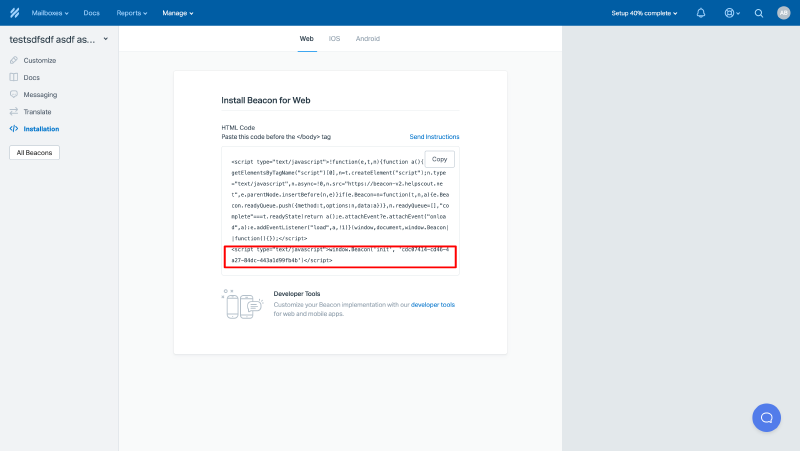This screenshot has height=451, width=800.
Task: Open the notifications bell icon
Action: pos(700,13)
